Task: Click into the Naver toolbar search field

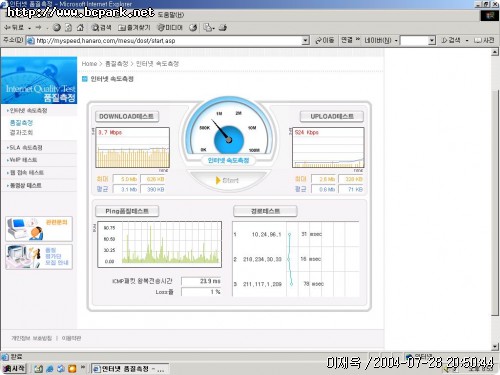Action: pos(415,41)
